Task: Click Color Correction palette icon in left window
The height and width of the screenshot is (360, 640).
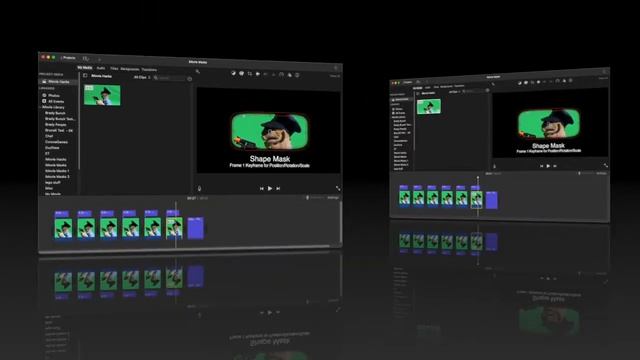Action: pyautogui.click(x=242, y=73)
